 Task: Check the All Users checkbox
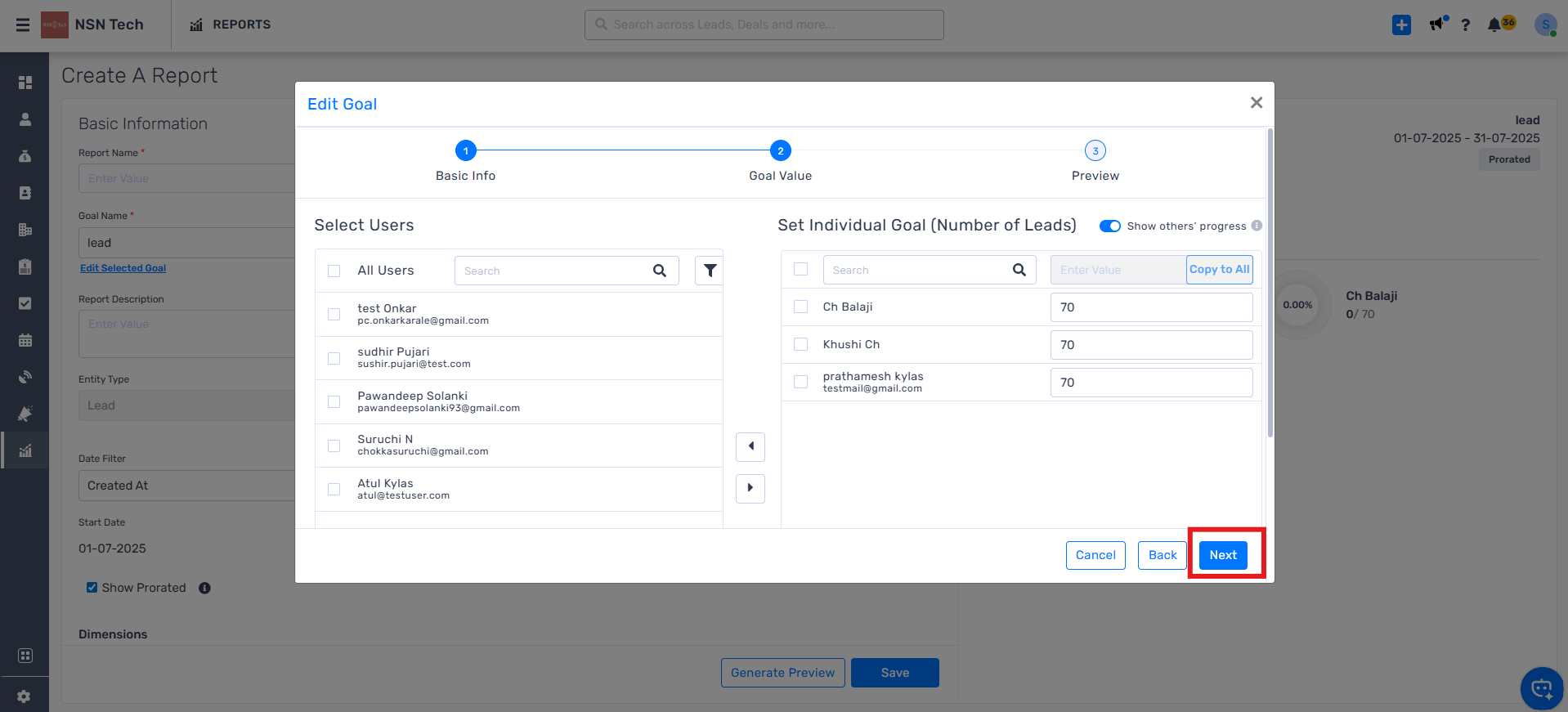[334, 271]
